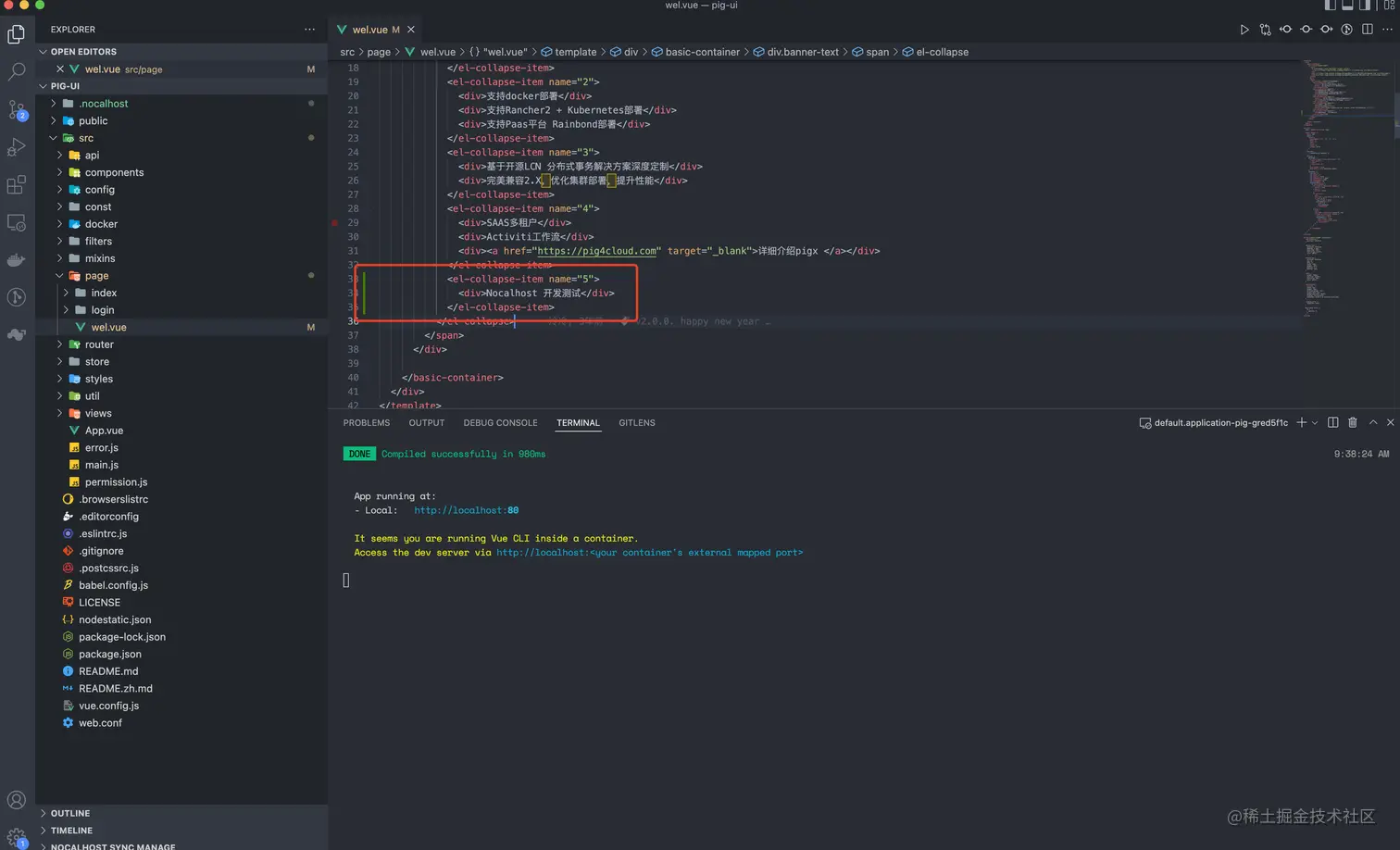The image size is (1400, 850).
Task: Split the terminal panel
Action: click(x=1332, y=422)
